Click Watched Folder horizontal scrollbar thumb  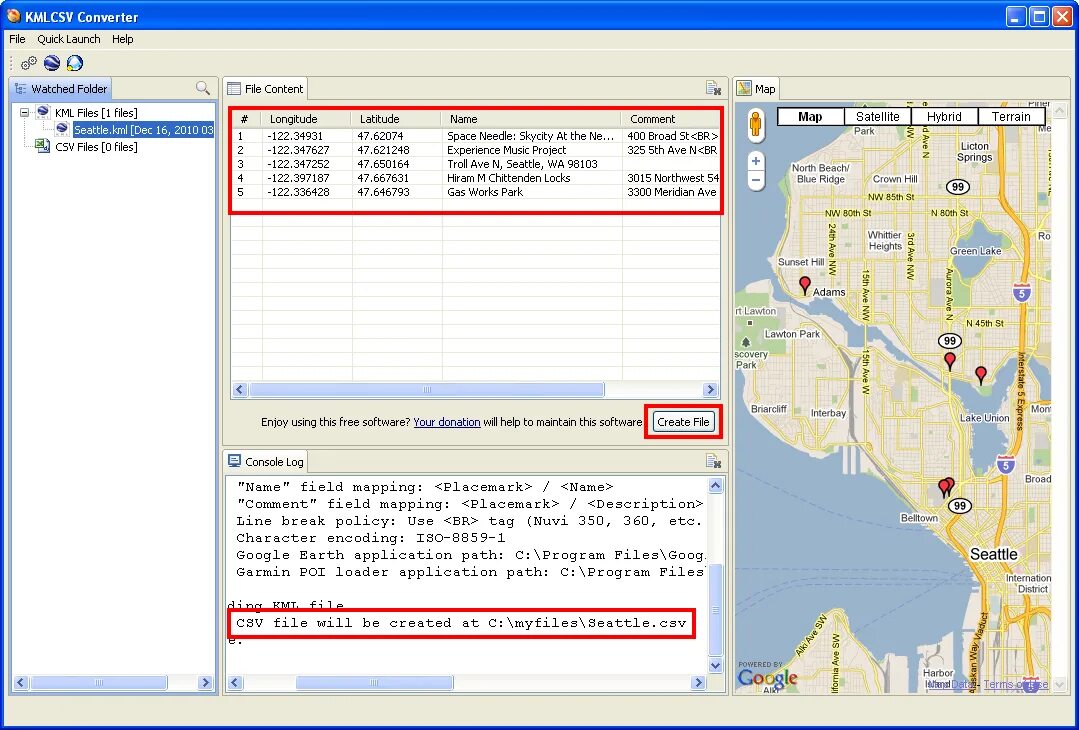tap(98, 683)
